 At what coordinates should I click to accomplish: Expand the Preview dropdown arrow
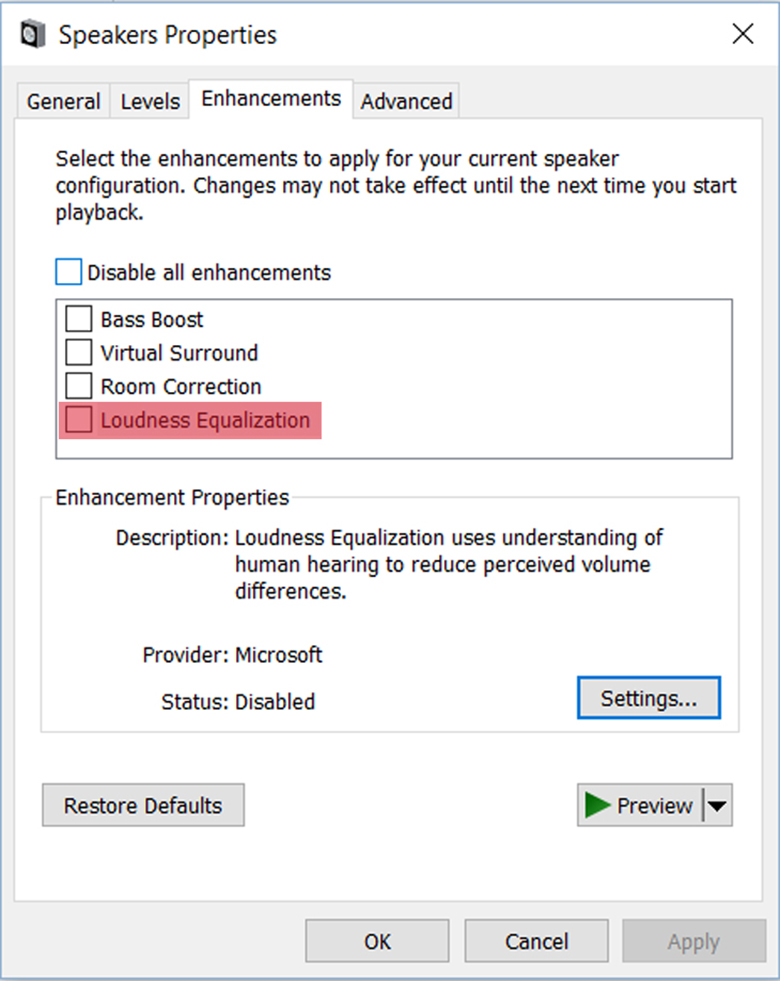pyautogui.click(x=718, y=805)
